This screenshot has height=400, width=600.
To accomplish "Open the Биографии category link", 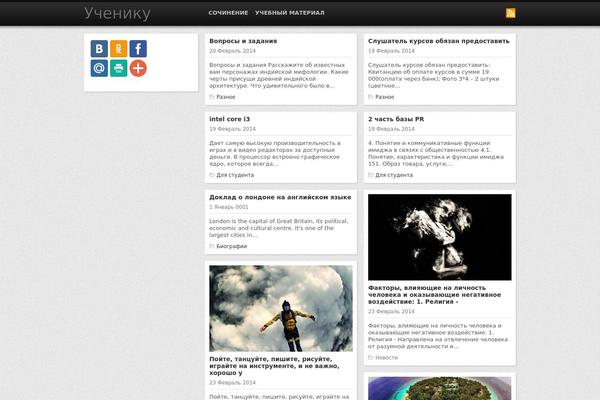I will (232, 246).
